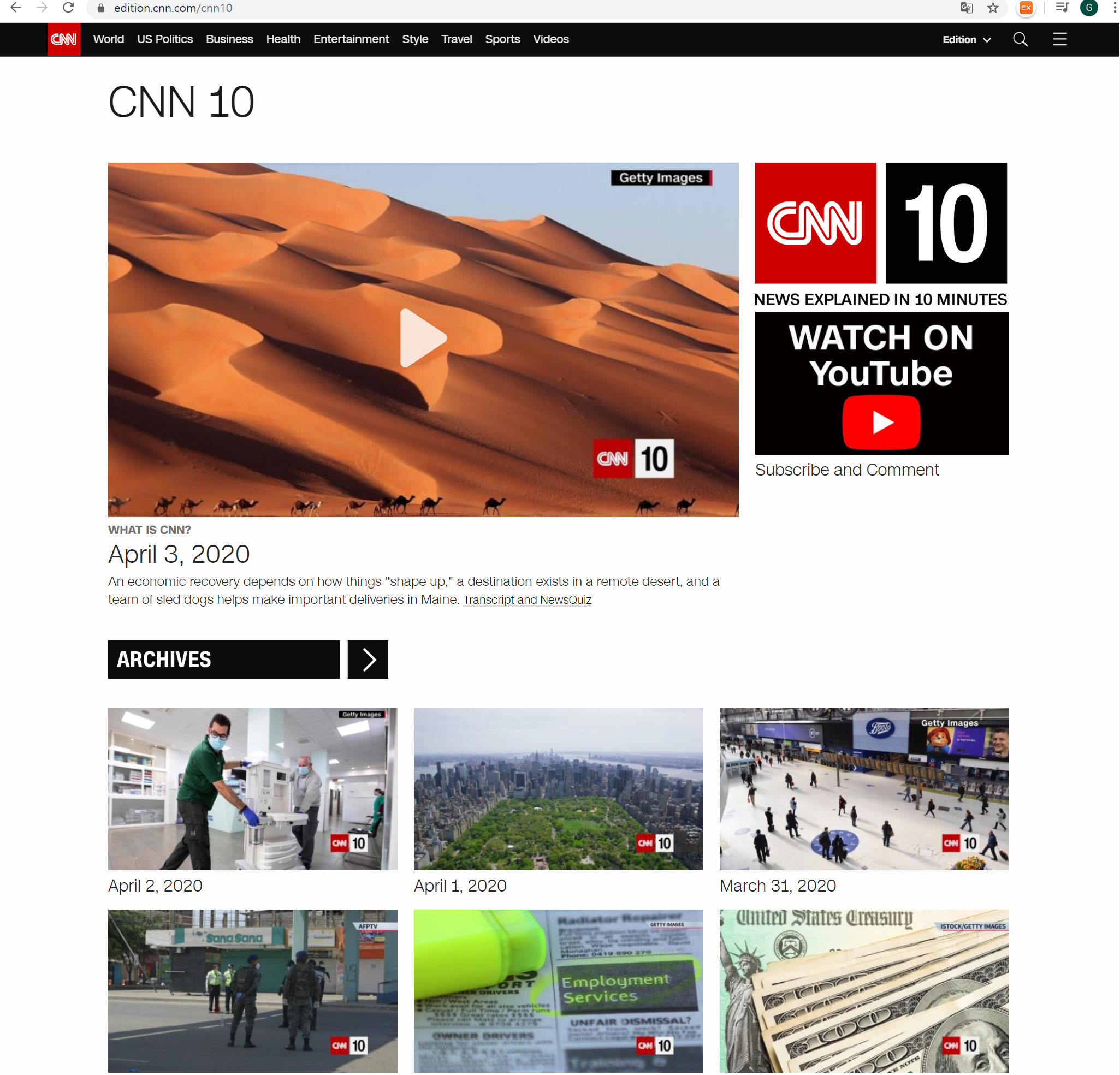Viewport: 1120px width, 1075px height.
Task: Open the Health section
Action: tap(283, 39)
